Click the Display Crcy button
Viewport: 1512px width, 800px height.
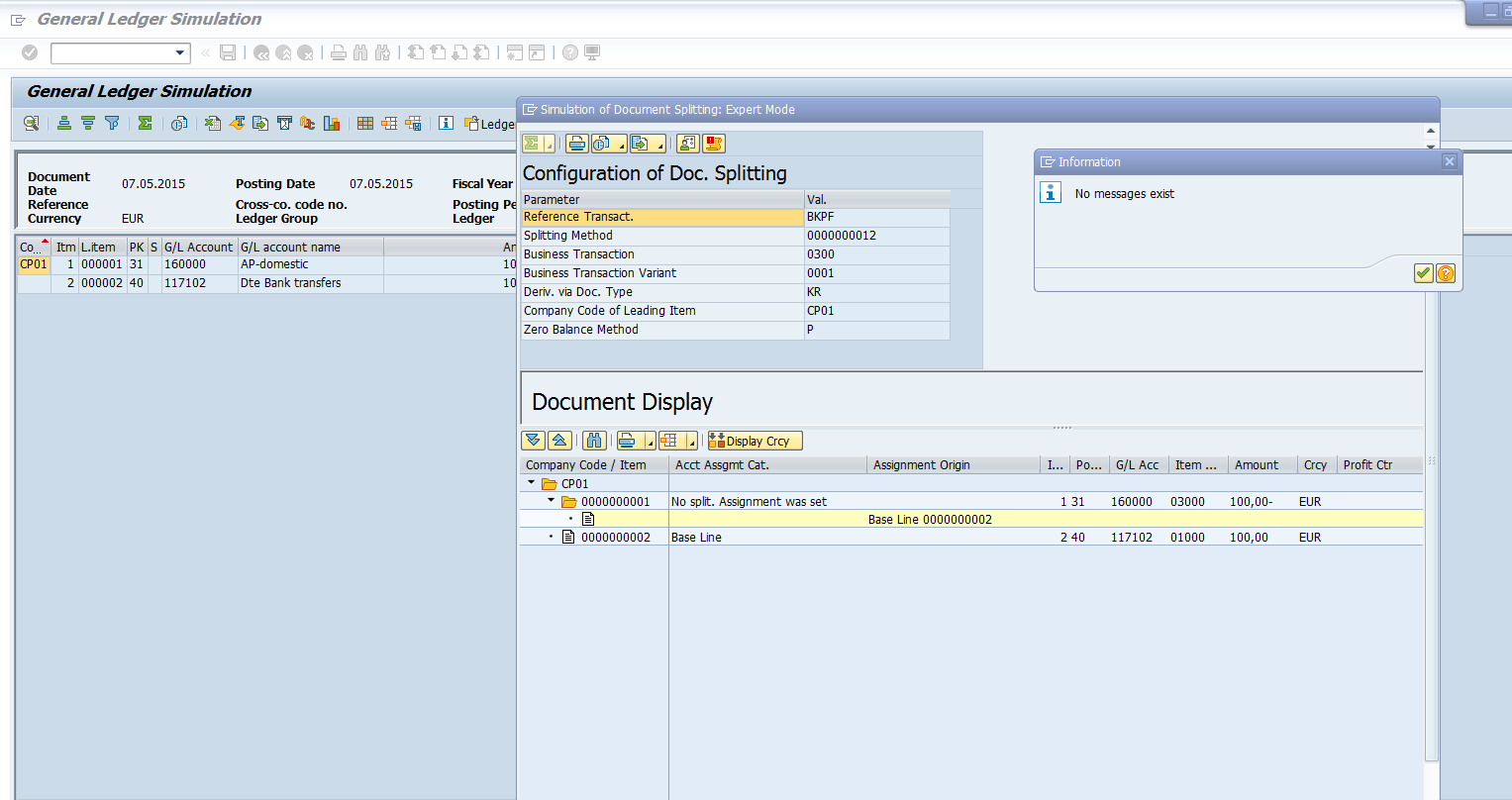click(755, 441)
